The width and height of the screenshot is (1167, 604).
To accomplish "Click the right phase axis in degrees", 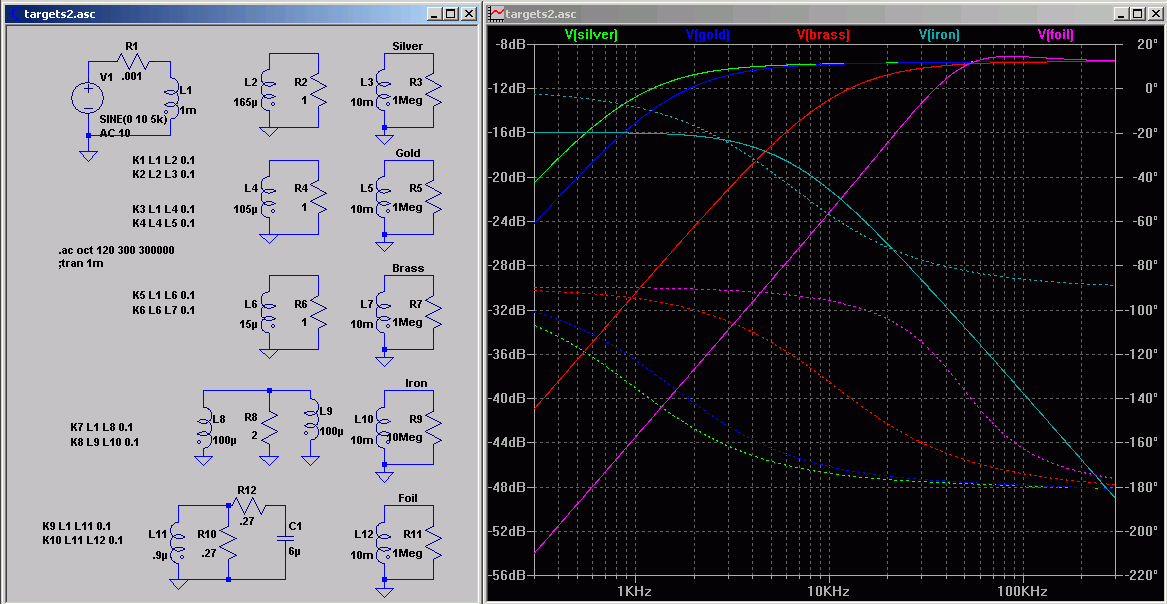I will click(x=1140, y=310).
